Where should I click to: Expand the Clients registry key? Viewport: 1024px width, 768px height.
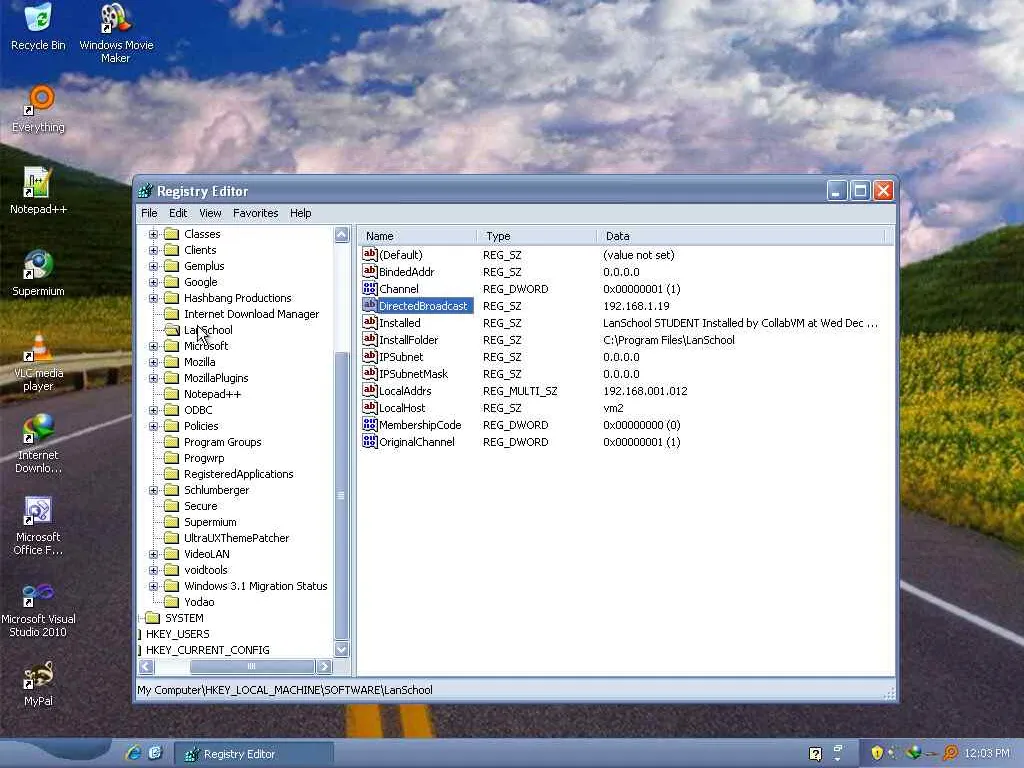(153, 250)
